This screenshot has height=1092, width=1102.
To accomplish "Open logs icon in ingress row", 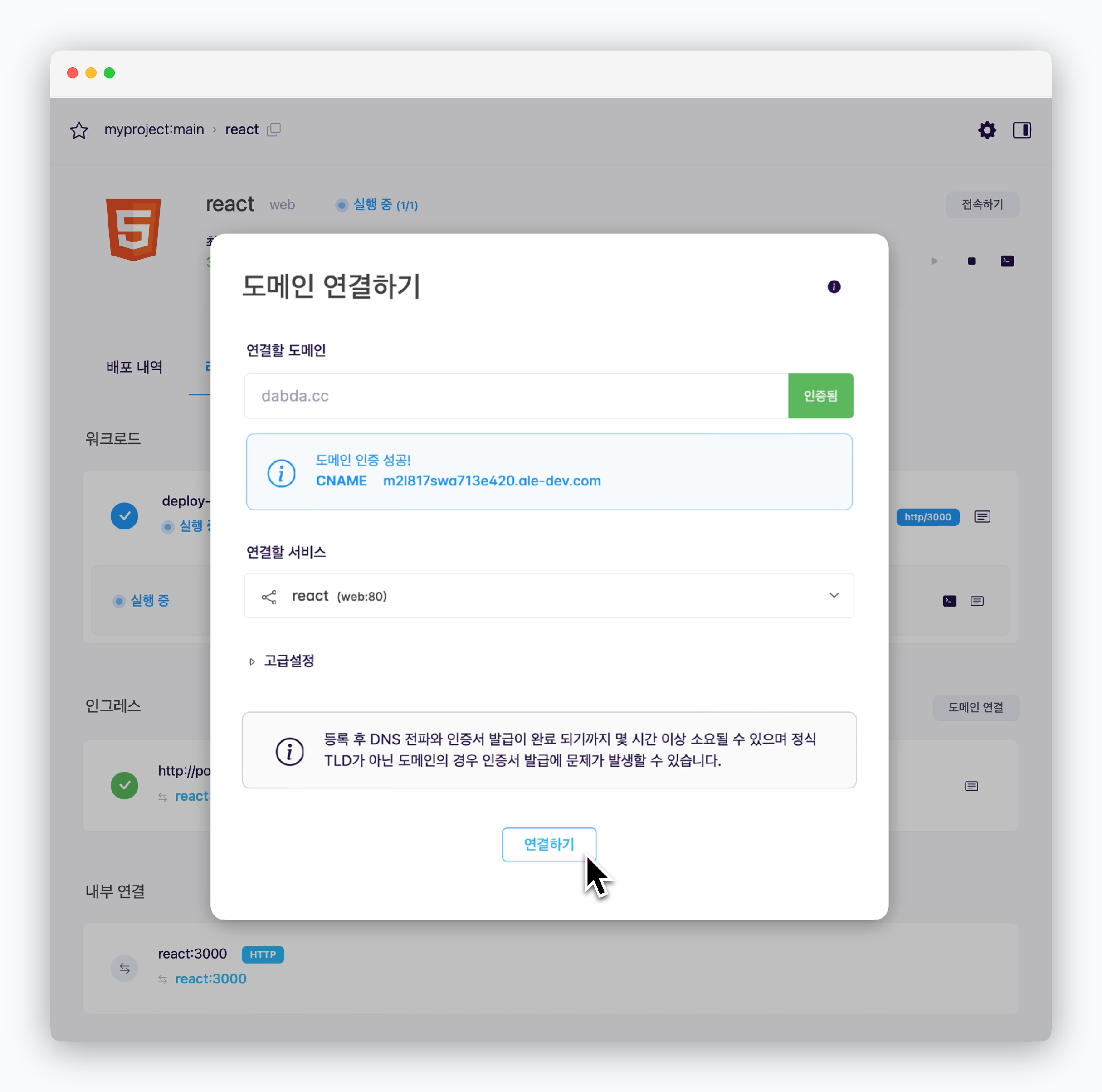I will 972,786.
